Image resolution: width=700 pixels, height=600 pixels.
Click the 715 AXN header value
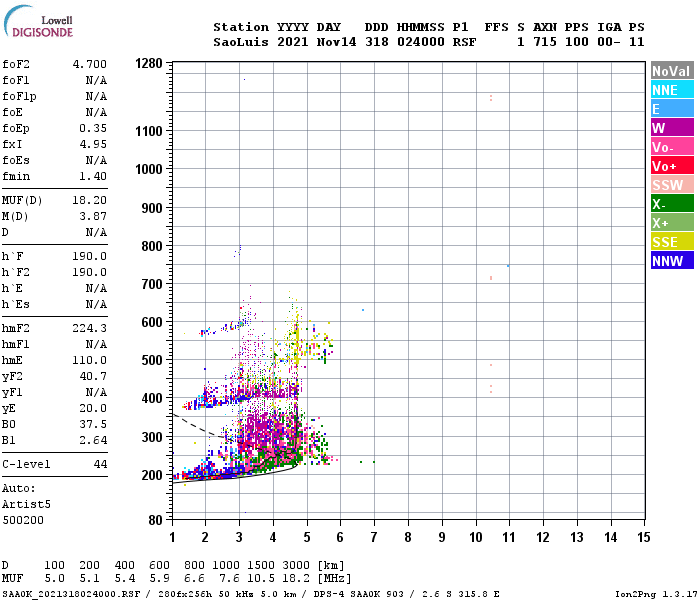point(545,42)
